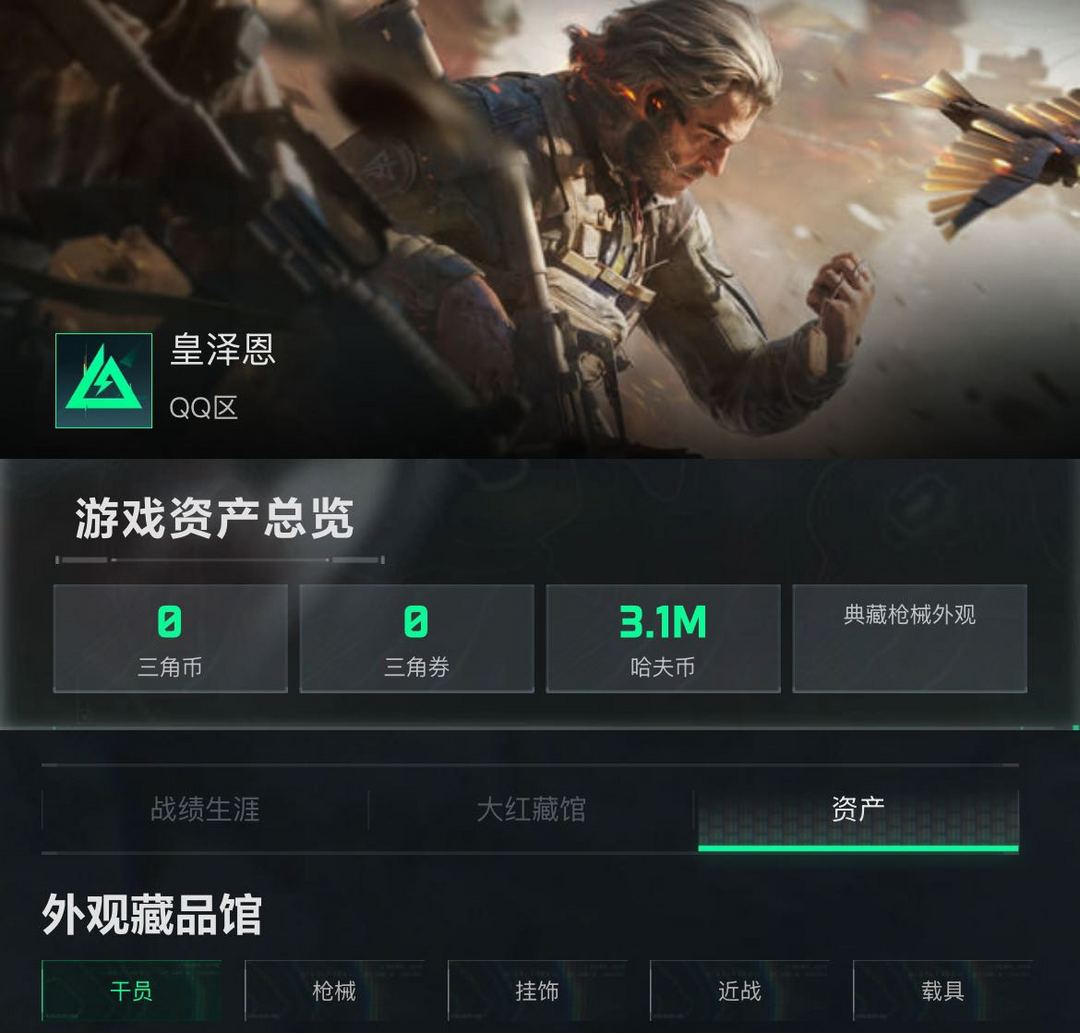1080x1033 pixels.
Task: Switch to the 大红藏馆 tab
Action: pos(531,809)
